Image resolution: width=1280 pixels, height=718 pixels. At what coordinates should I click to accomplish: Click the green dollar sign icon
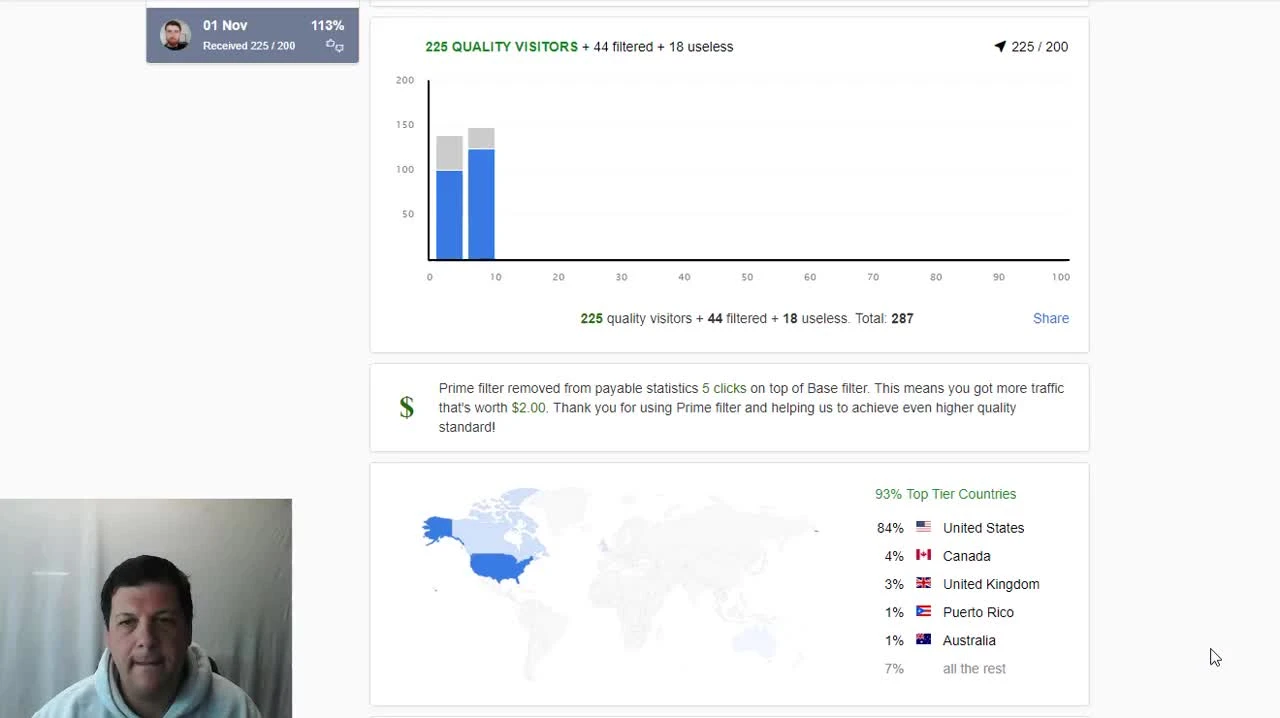(x=406, y=407)
